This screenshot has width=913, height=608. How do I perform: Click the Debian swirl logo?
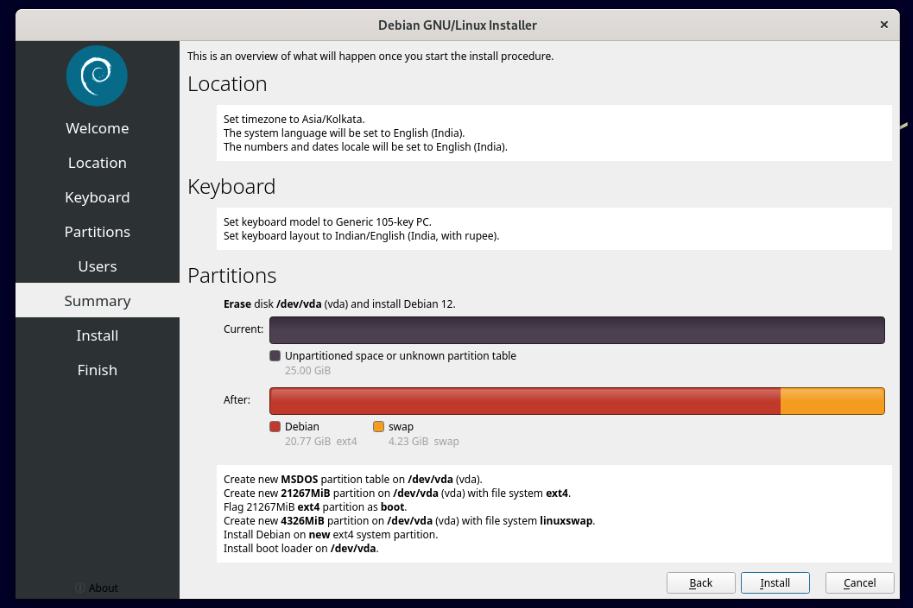97,76
